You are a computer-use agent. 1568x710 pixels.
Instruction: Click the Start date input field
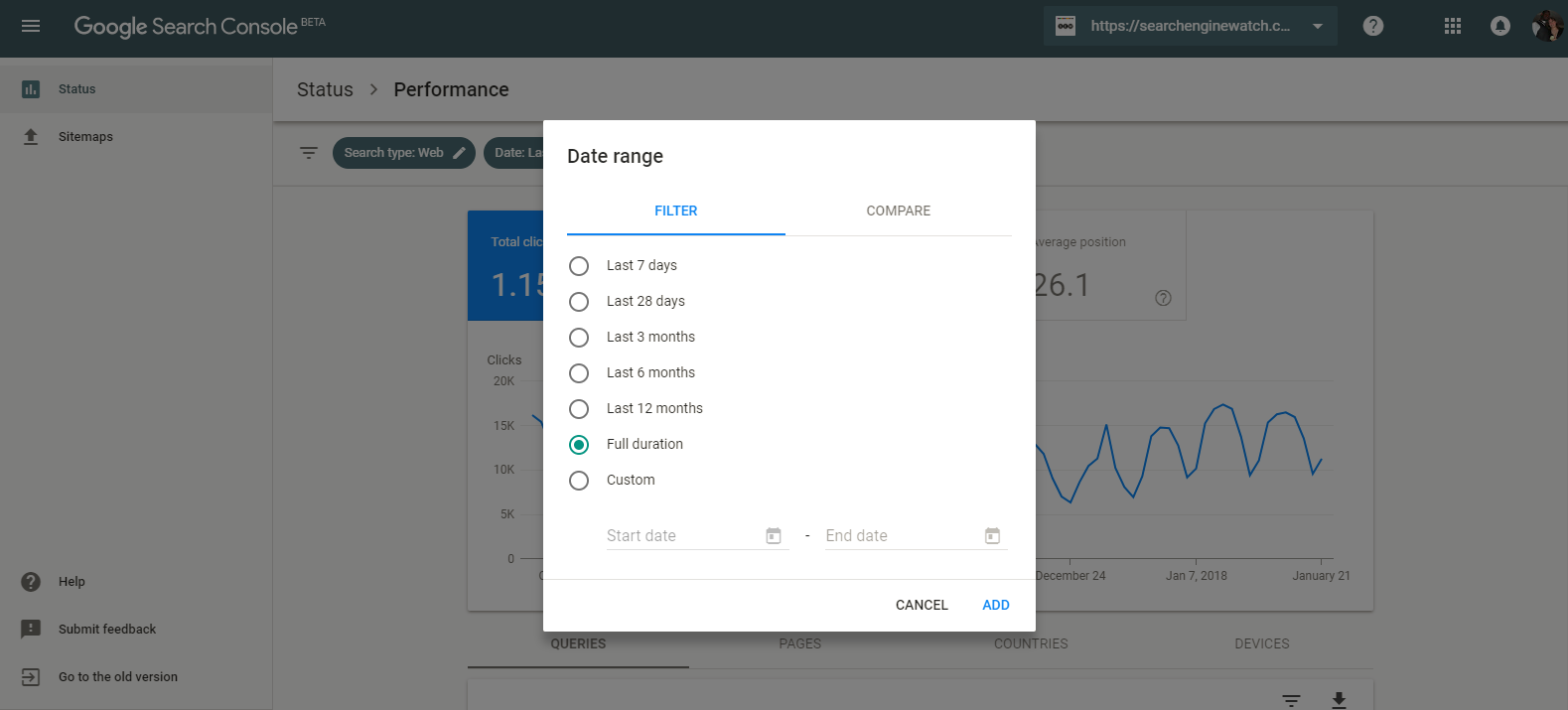pos(681,535)
